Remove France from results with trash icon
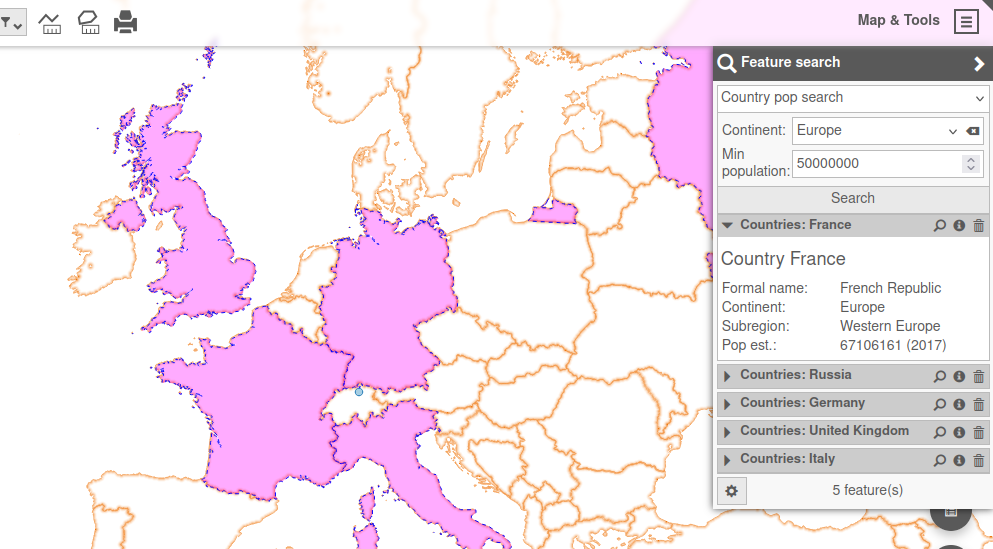This screenshot has width=993, height=549. click(x=979, y=226)
